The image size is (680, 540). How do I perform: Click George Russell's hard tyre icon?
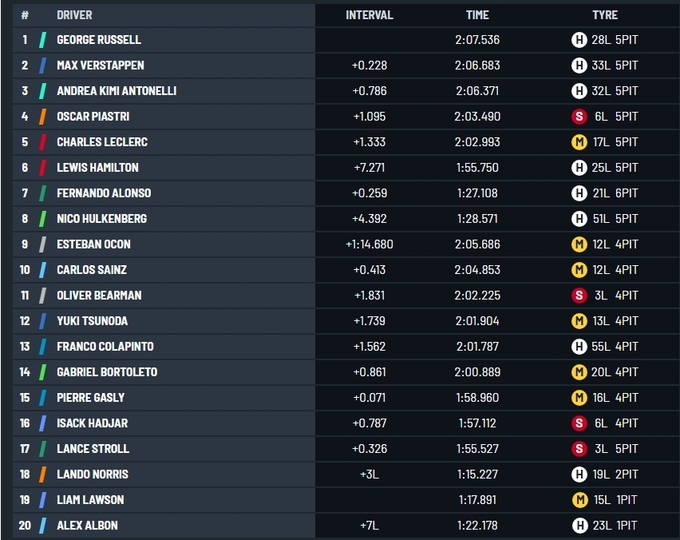(x=578, y=40)
